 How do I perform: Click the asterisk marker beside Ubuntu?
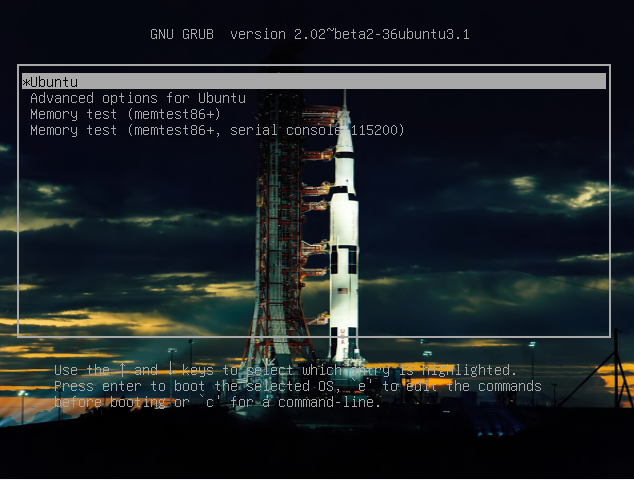coord(26,82)
